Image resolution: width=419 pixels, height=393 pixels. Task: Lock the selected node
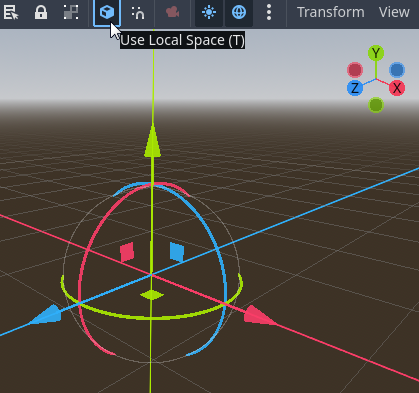pyautogui.click(x=41, y=12)
